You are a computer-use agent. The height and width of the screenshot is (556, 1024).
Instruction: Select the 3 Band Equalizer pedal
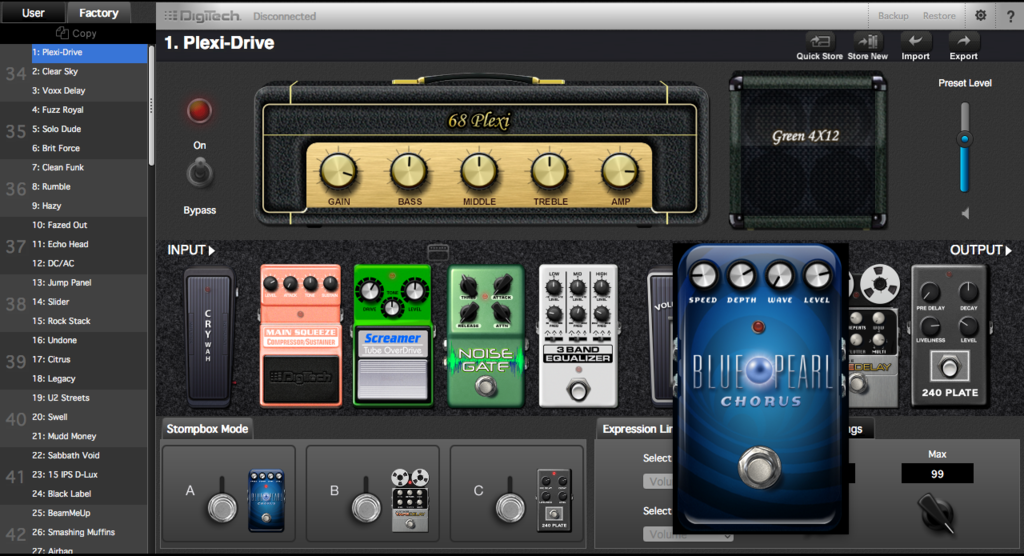[578, 335]
